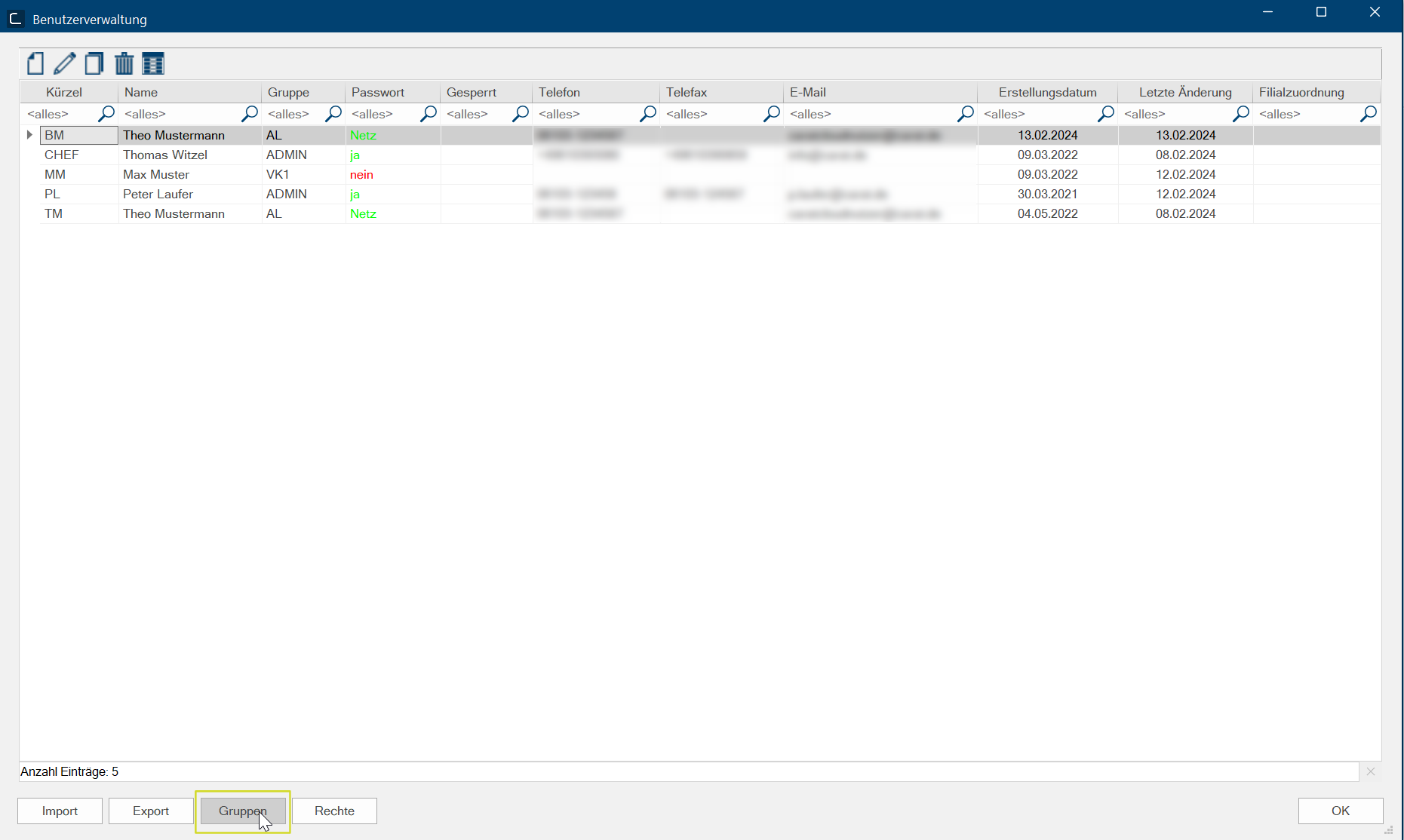Click the copy user icon

point(94,64)
